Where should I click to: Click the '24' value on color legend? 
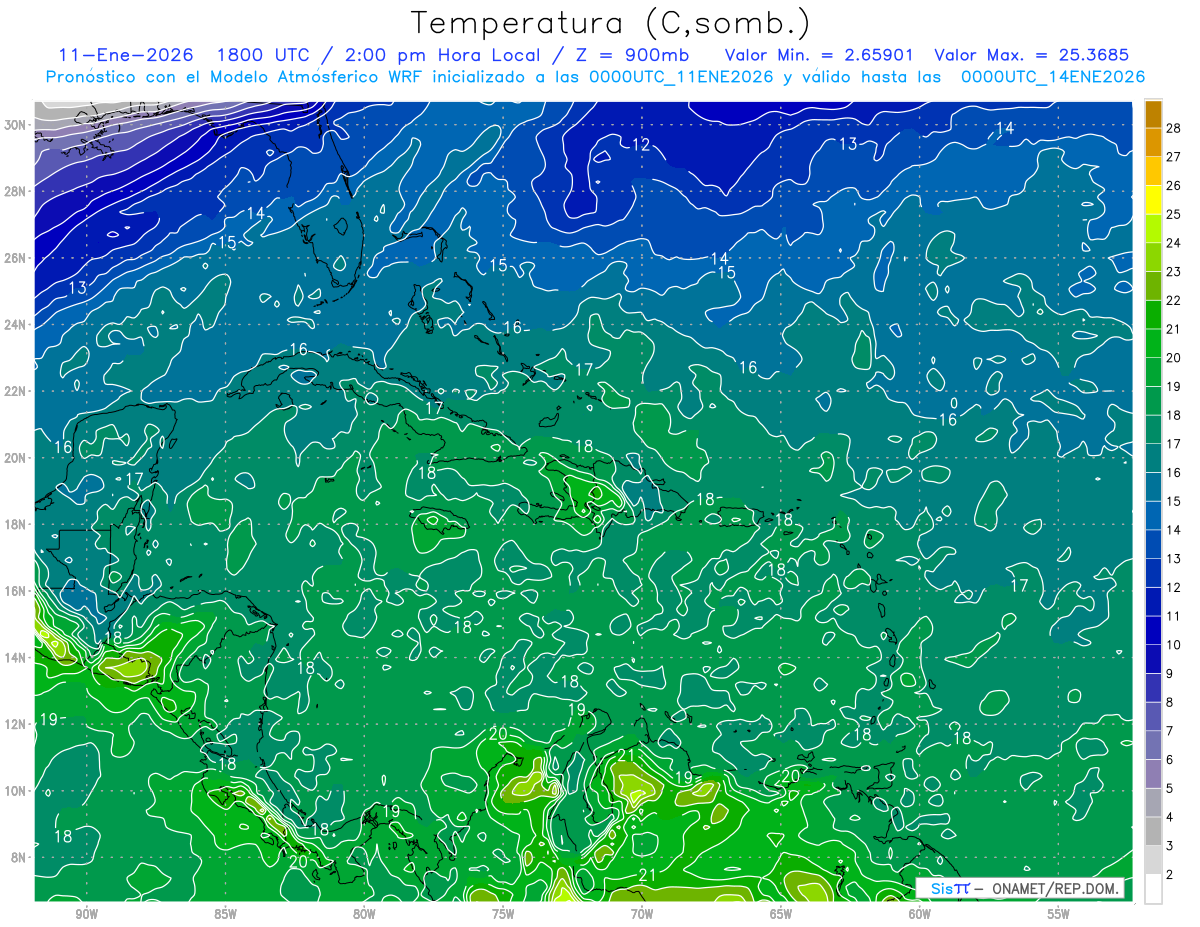click(1174, 243)
